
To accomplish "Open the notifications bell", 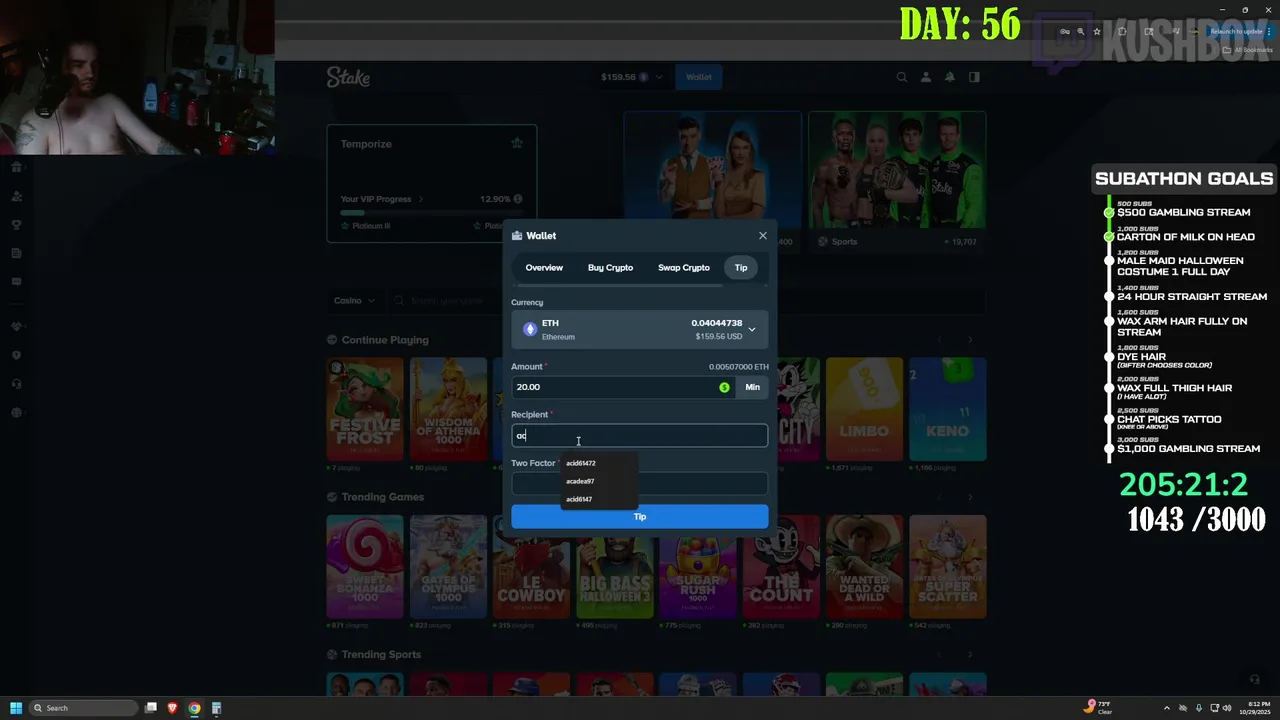I will pyautogui.click(x=950, y=77).
